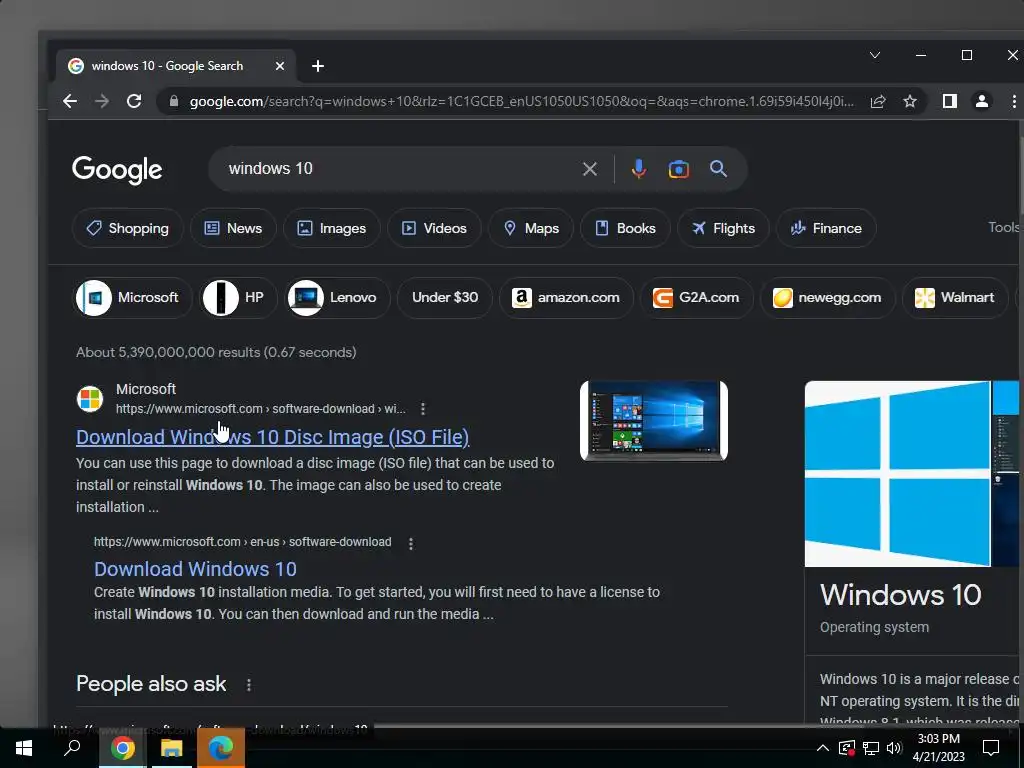Search by voice microphone icon
Viewport: 1024px width, 768px height.
pos(639,169)
